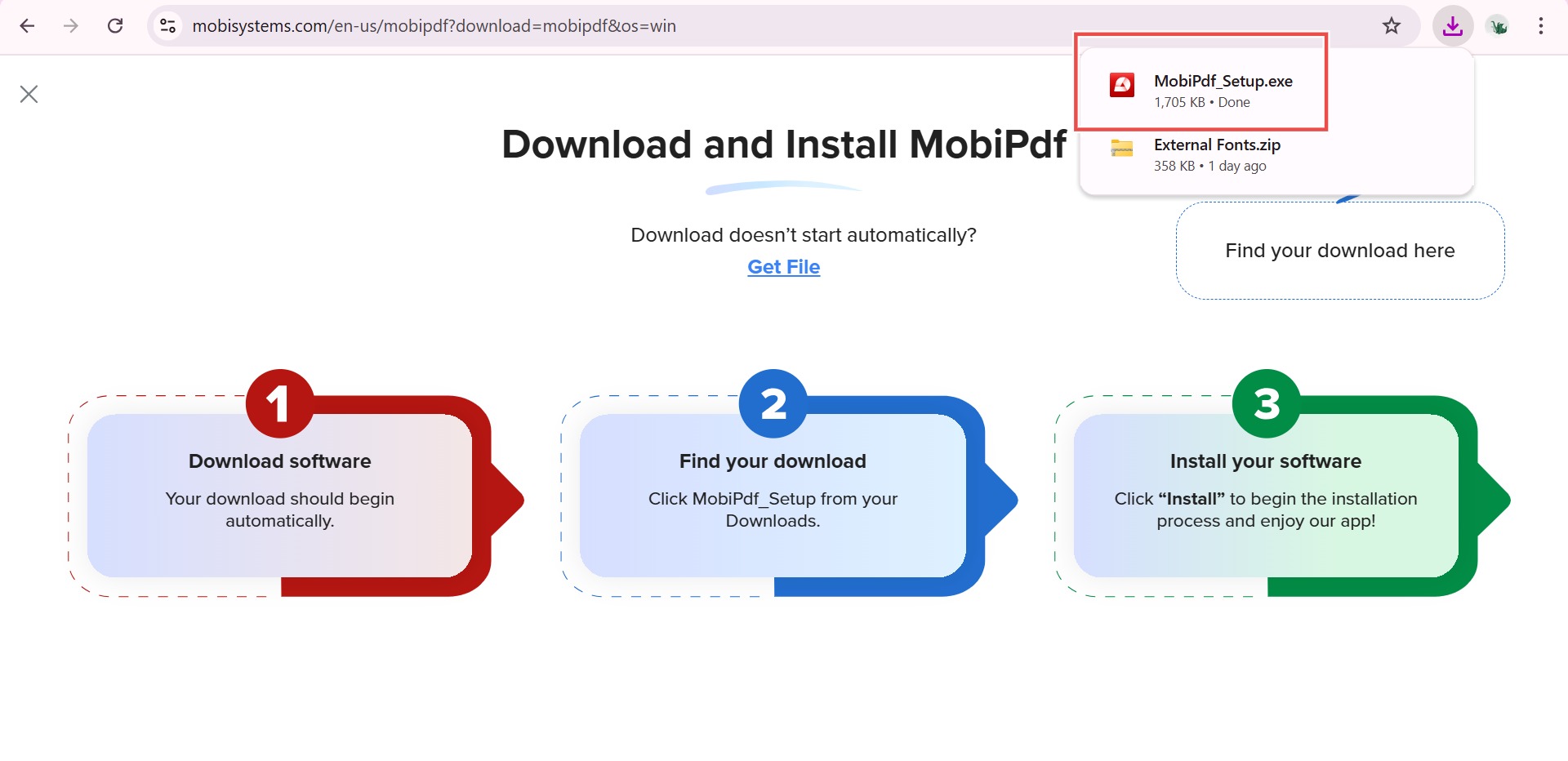Viewport: 1568px width, 761px height.
Task: Click the "Download doesn't start automatically?" text
Action: 804,235
